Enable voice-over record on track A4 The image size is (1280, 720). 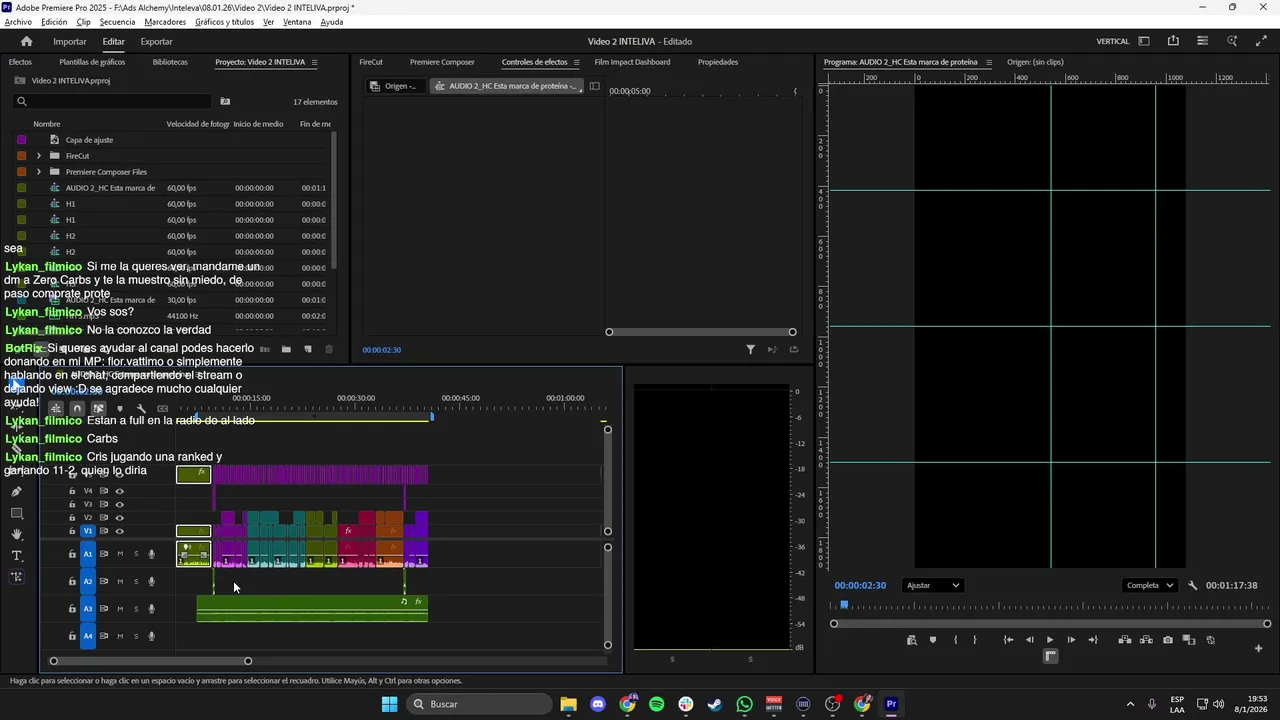(x=152, y=636)
